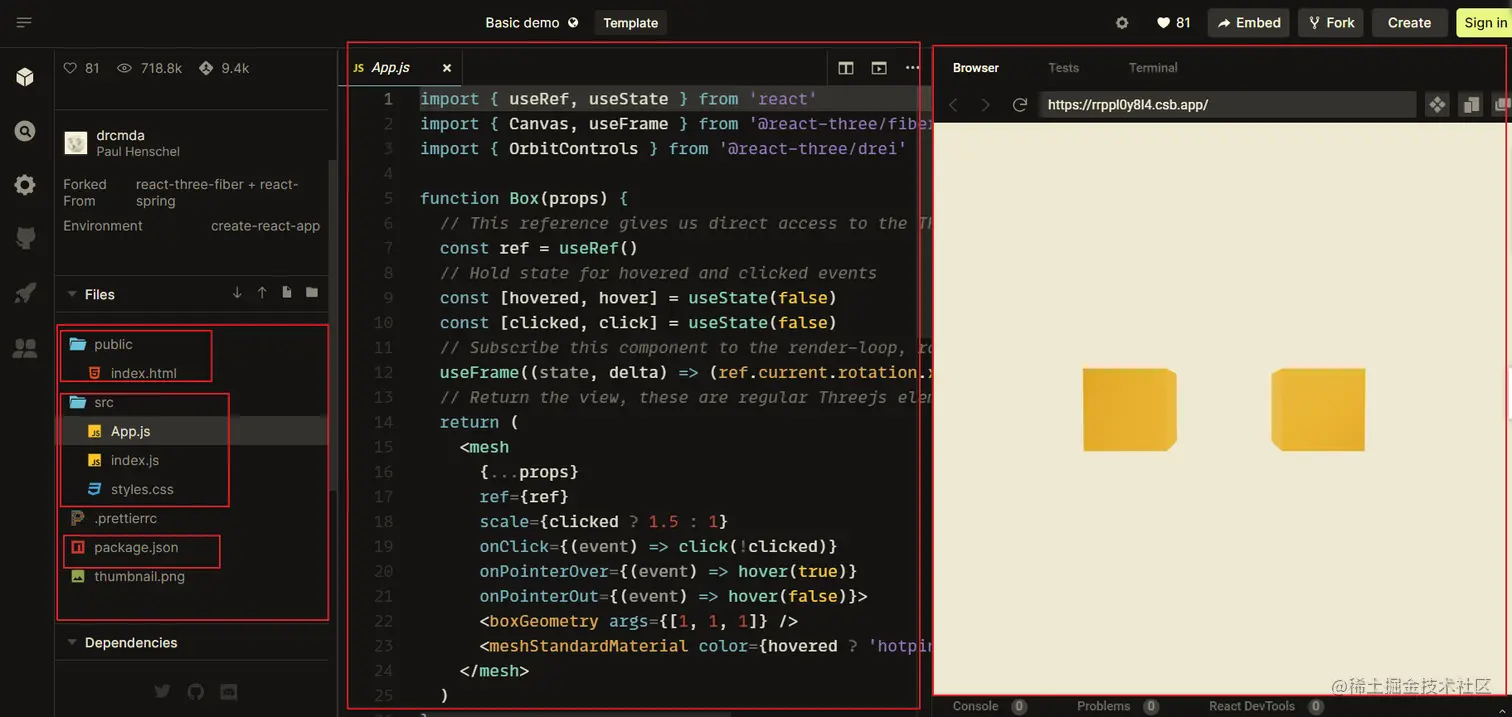
Task: Split the editor with the layout icon
Action: point(846,68)
